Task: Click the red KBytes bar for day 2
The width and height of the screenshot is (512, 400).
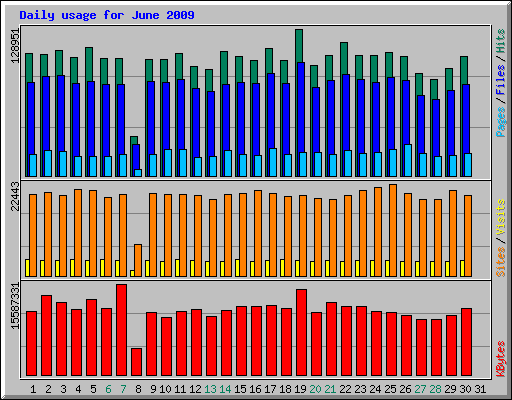Action: point(46,336)
